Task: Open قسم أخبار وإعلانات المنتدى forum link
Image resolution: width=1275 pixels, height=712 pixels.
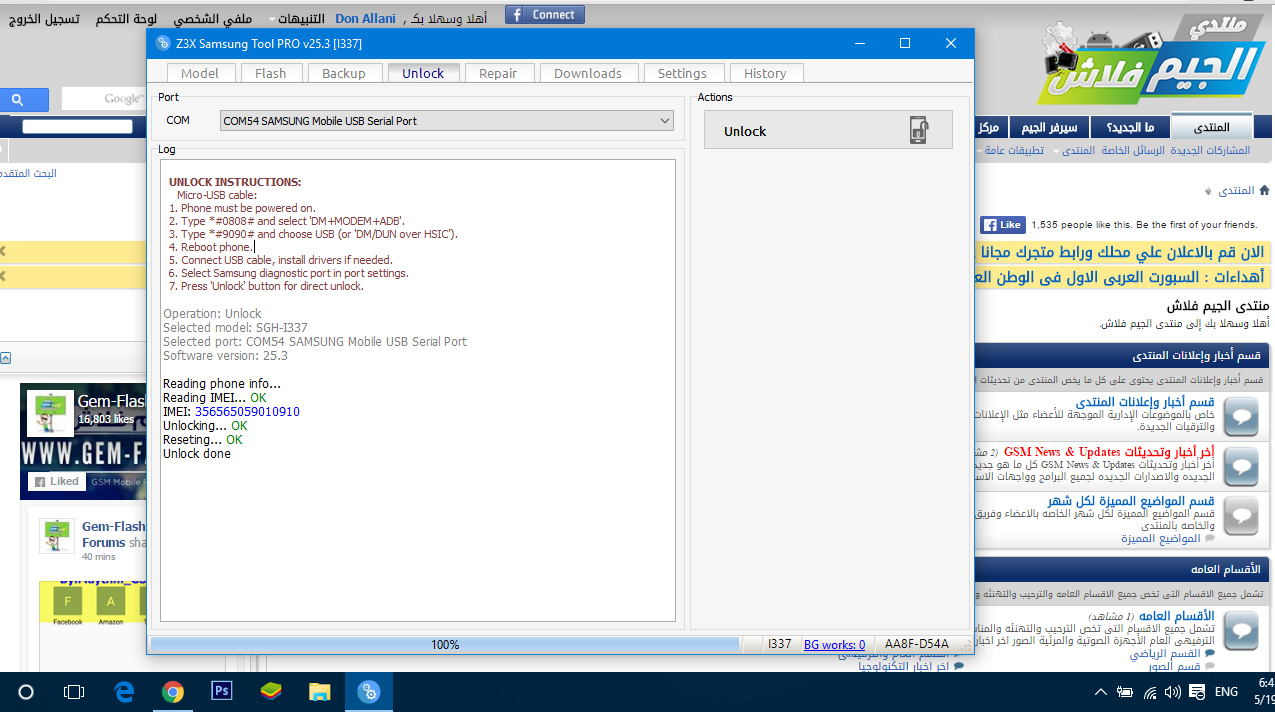Action: [1146, 402]
